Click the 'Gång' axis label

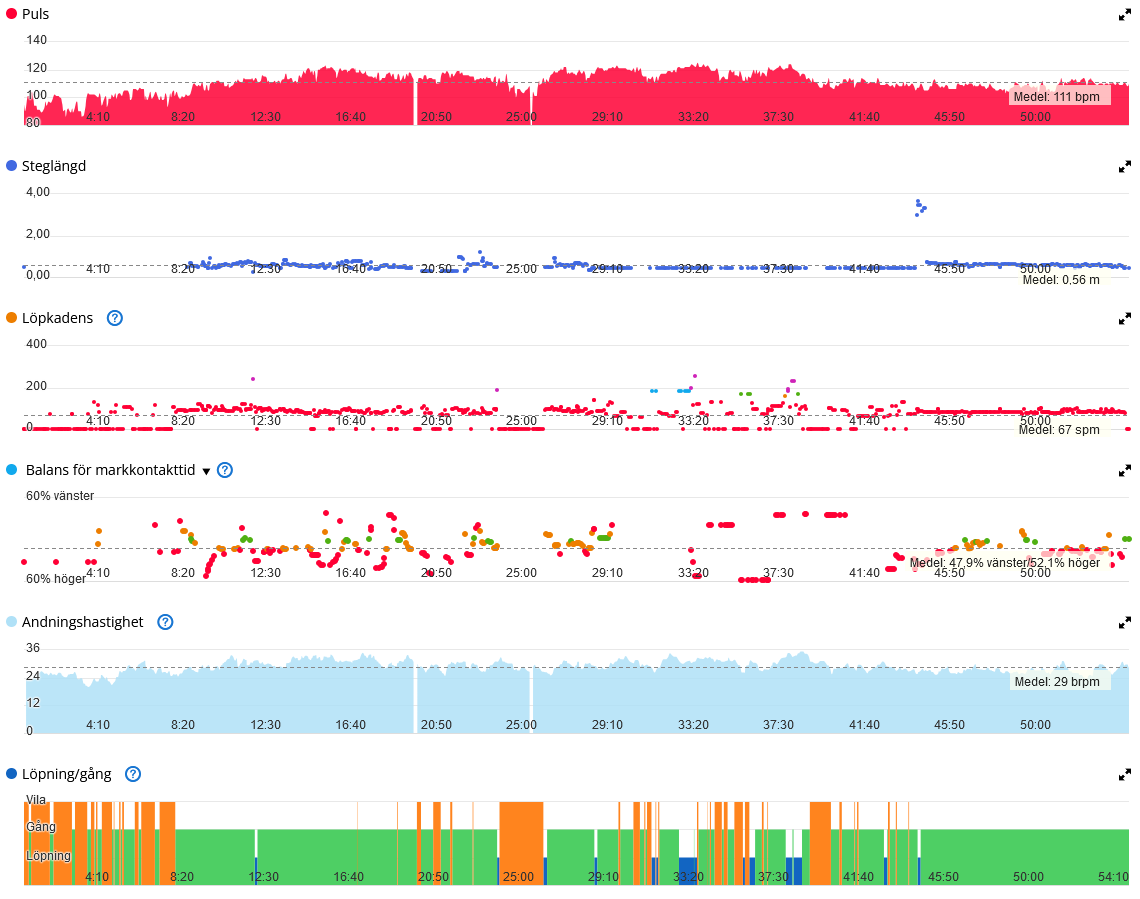[x=41, y=827]
